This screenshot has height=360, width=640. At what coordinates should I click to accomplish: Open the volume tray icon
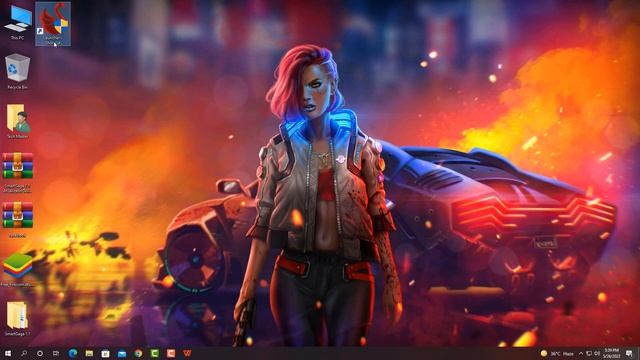597,353
